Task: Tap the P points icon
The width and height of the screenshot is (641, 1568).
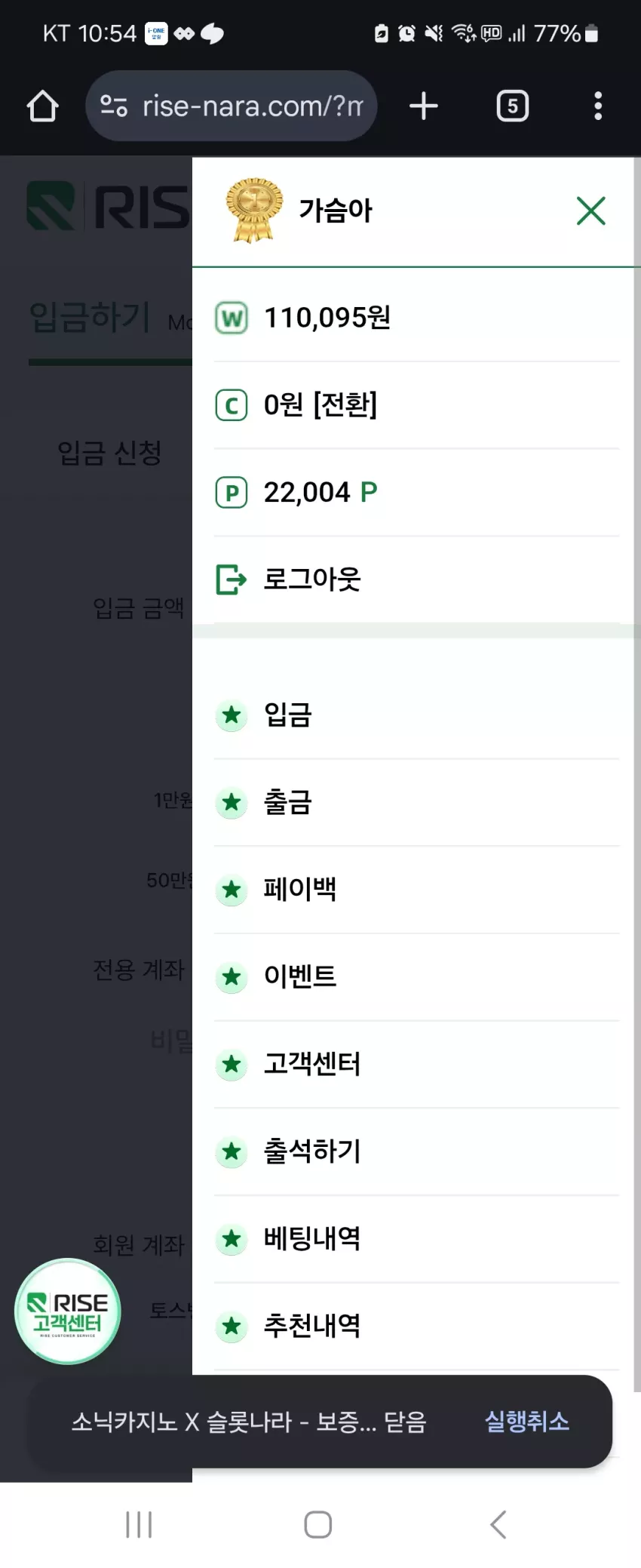Action: point(232,493)
